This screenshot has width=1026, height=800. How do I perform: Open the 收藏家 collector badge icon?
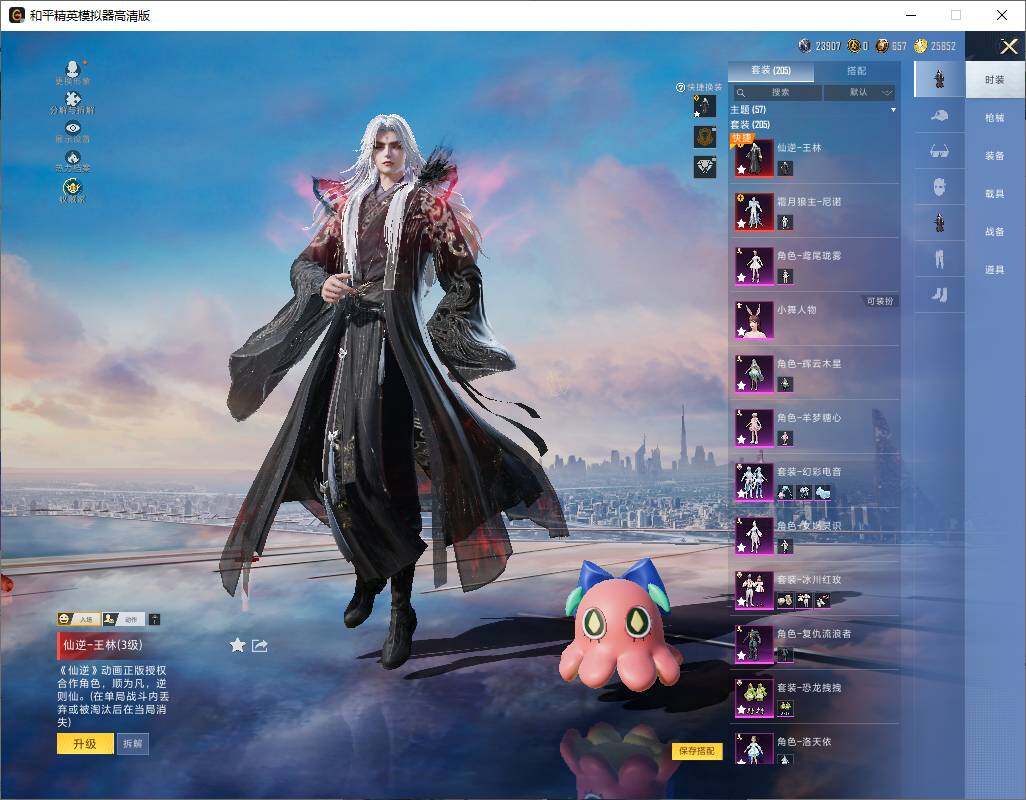(73, 188)
